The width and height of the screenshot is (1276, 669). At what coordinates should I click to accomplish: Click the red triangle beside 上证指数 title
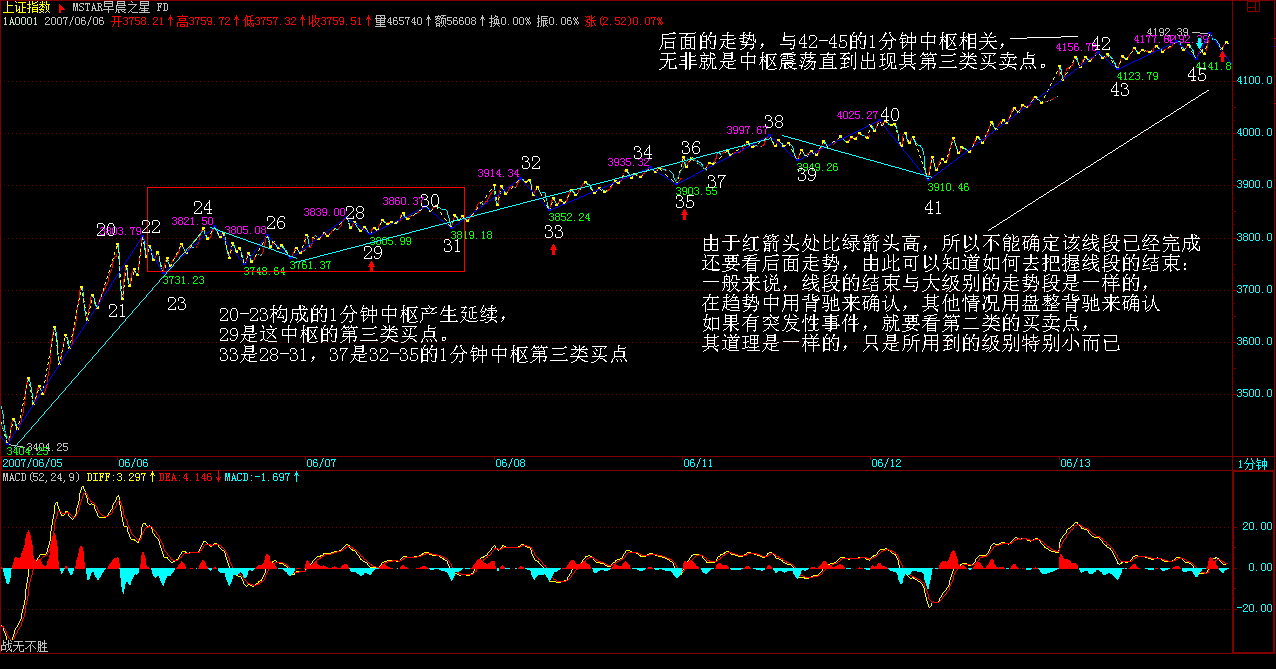(x=60, y=6)
